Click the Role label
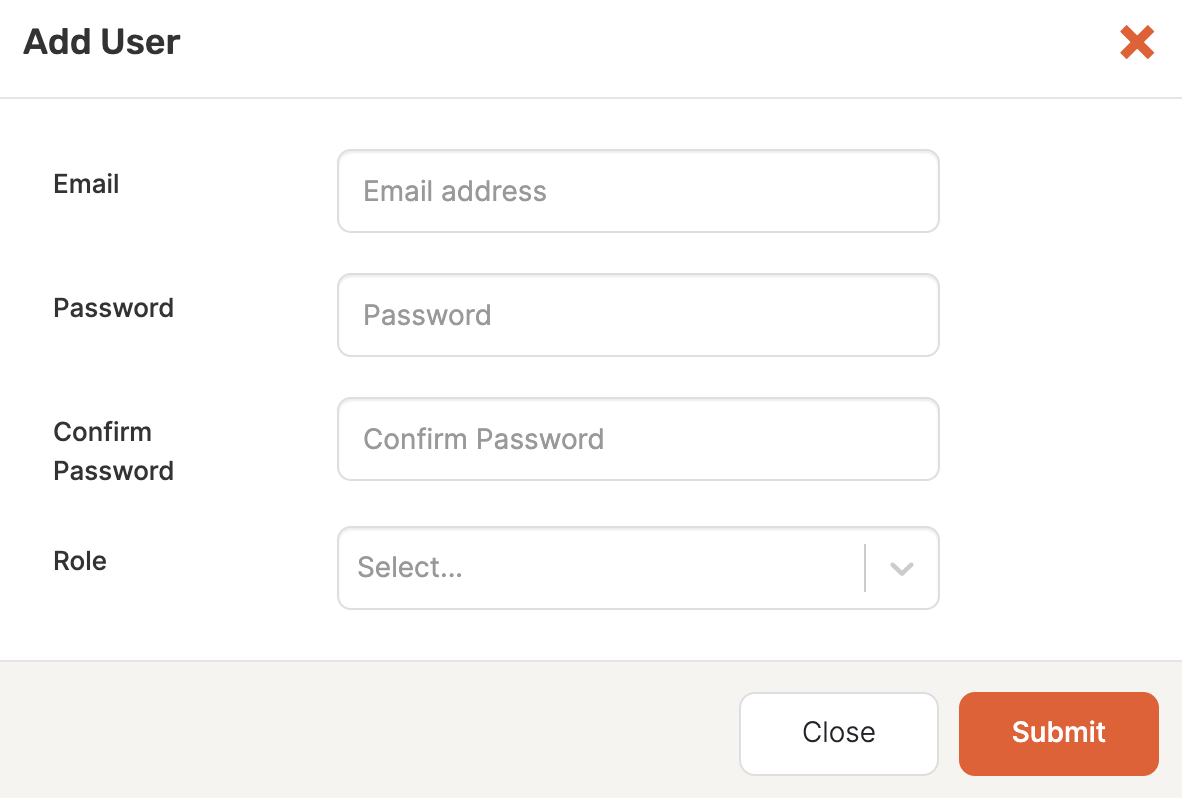The width and height of the screenshot is (1182, 798). 80,561
